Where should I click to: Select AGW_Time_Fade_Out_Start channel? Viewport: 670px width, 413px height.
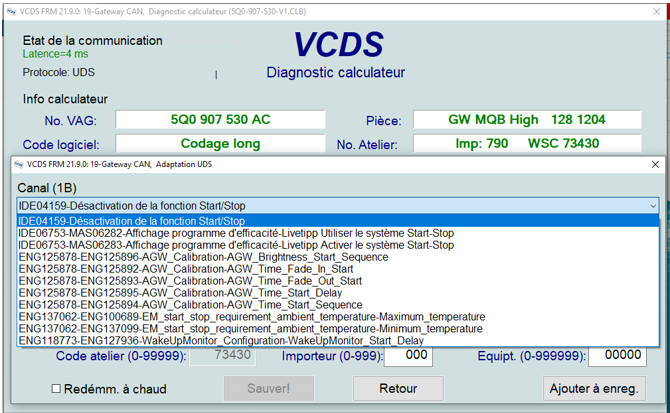click(338, 281)
